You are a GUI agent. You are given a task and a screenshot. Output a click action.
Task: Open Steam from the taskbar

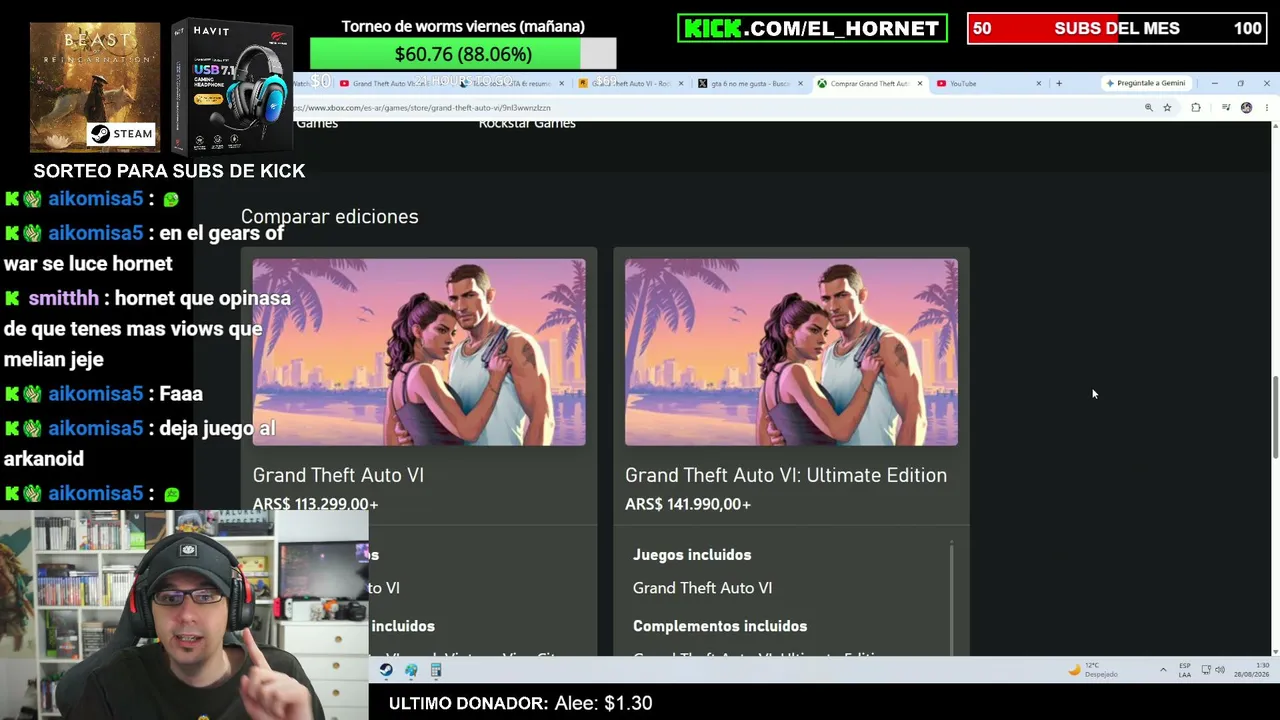click(x=386, y=670)
